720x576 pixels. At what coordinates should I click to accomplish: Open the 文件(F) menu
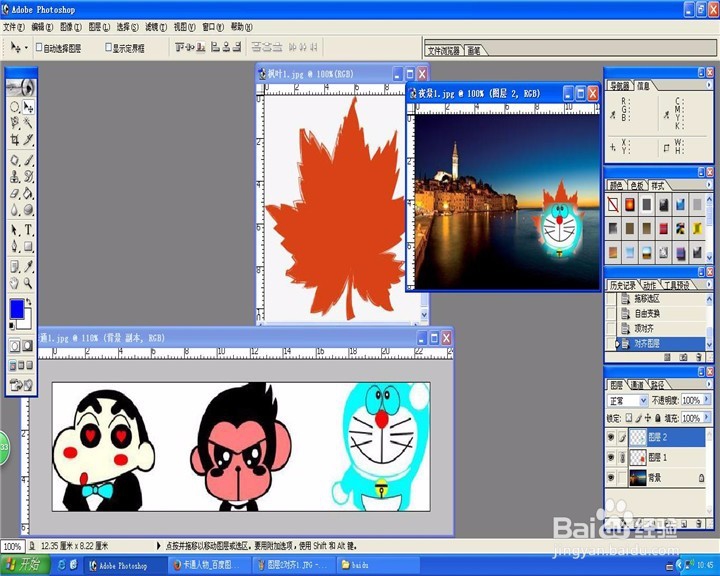tap(14, 27)
